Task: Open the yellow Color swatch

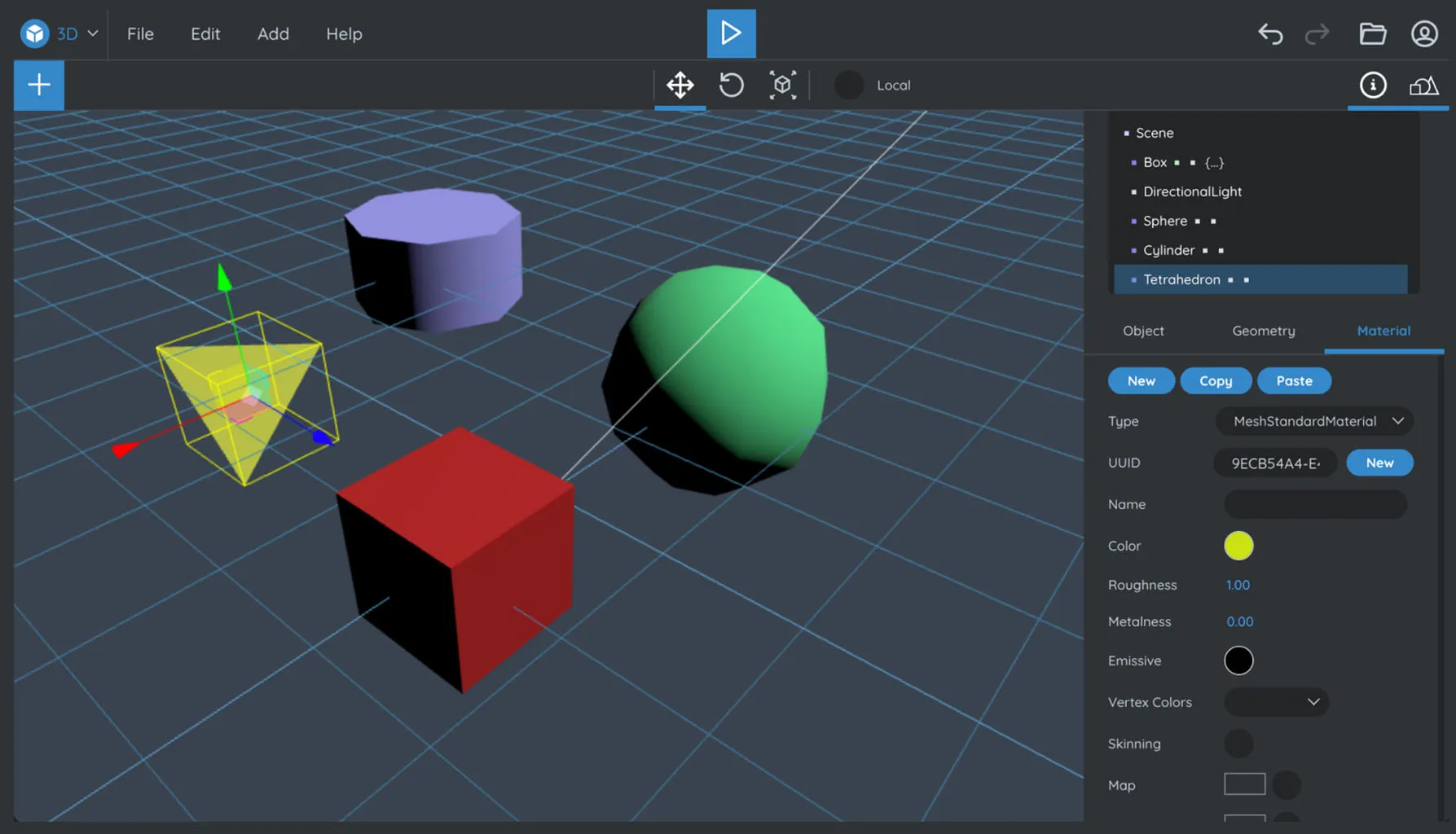Action: click(x=1238, y=546)
